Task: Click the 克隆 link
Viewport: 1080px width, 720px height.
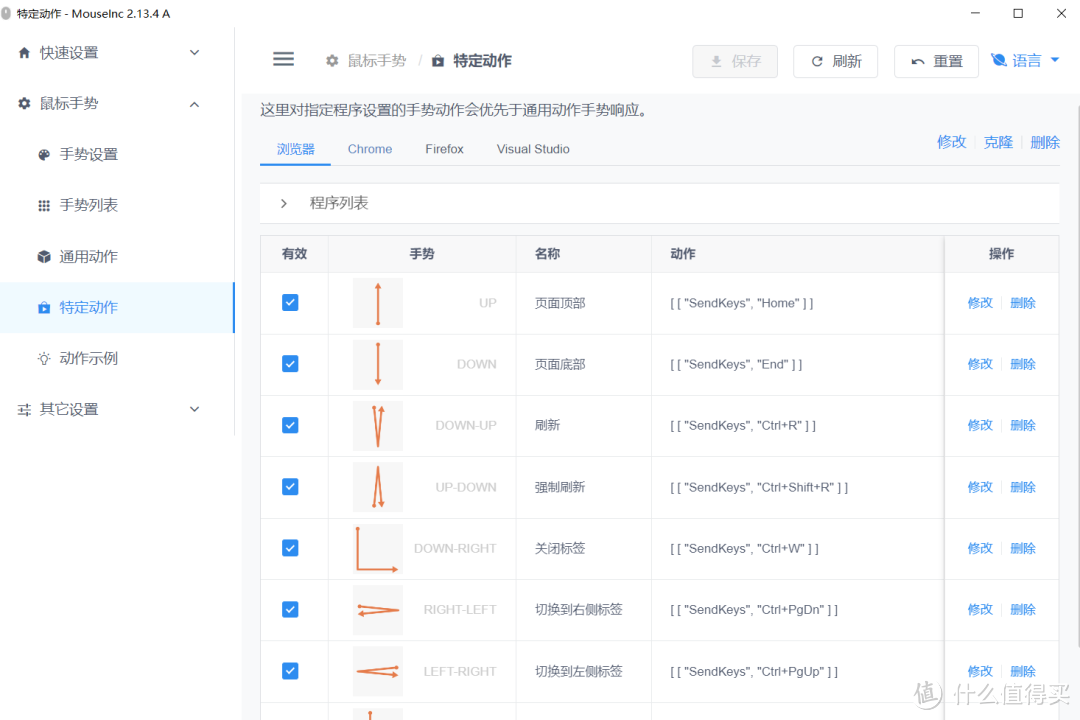Action: coord(998,142)
